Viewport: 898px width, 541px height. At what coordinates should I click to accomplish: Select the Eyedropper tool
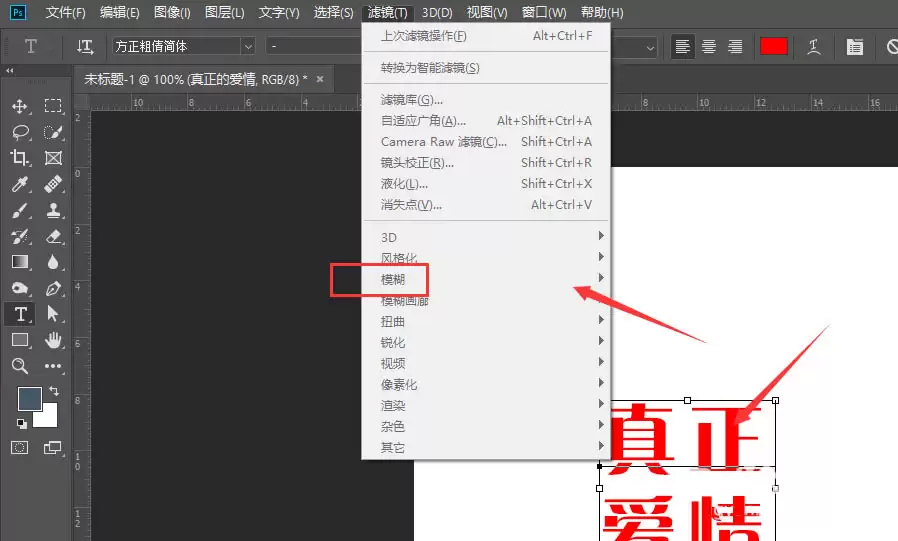(x=19, y=184)
